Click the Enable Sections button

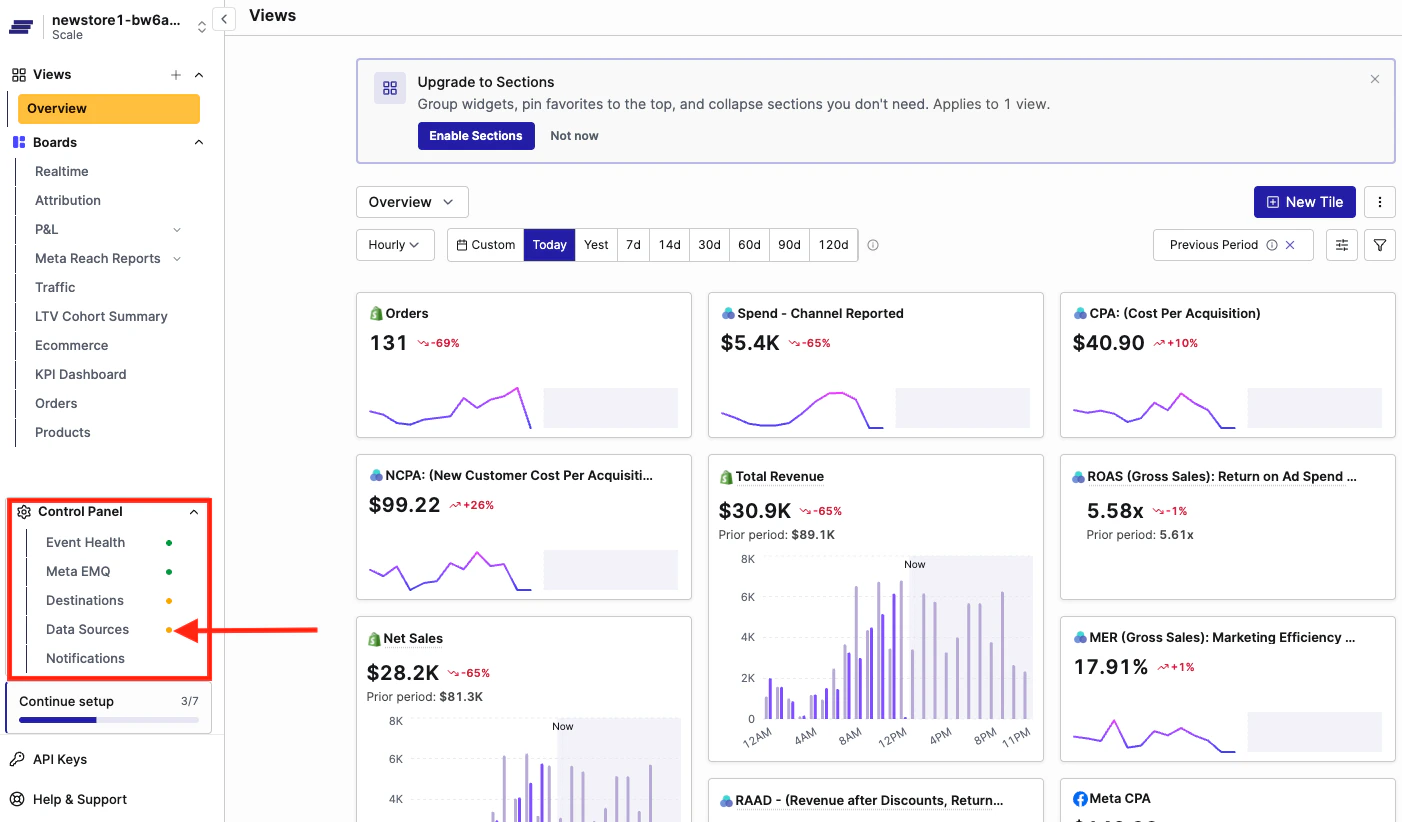(476, 136)
